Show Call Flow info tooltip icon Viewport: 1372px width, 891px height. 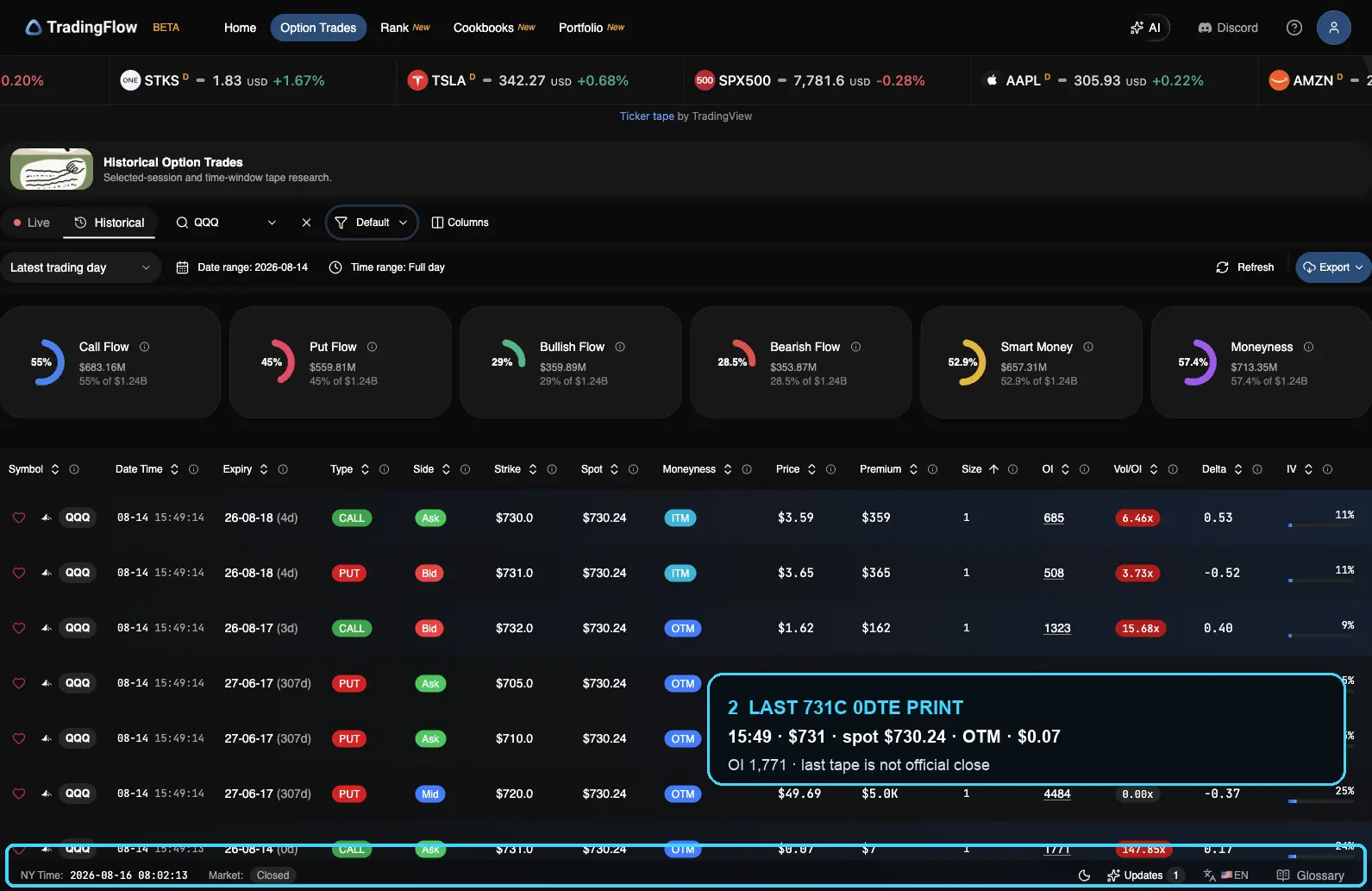coord(145,347)
